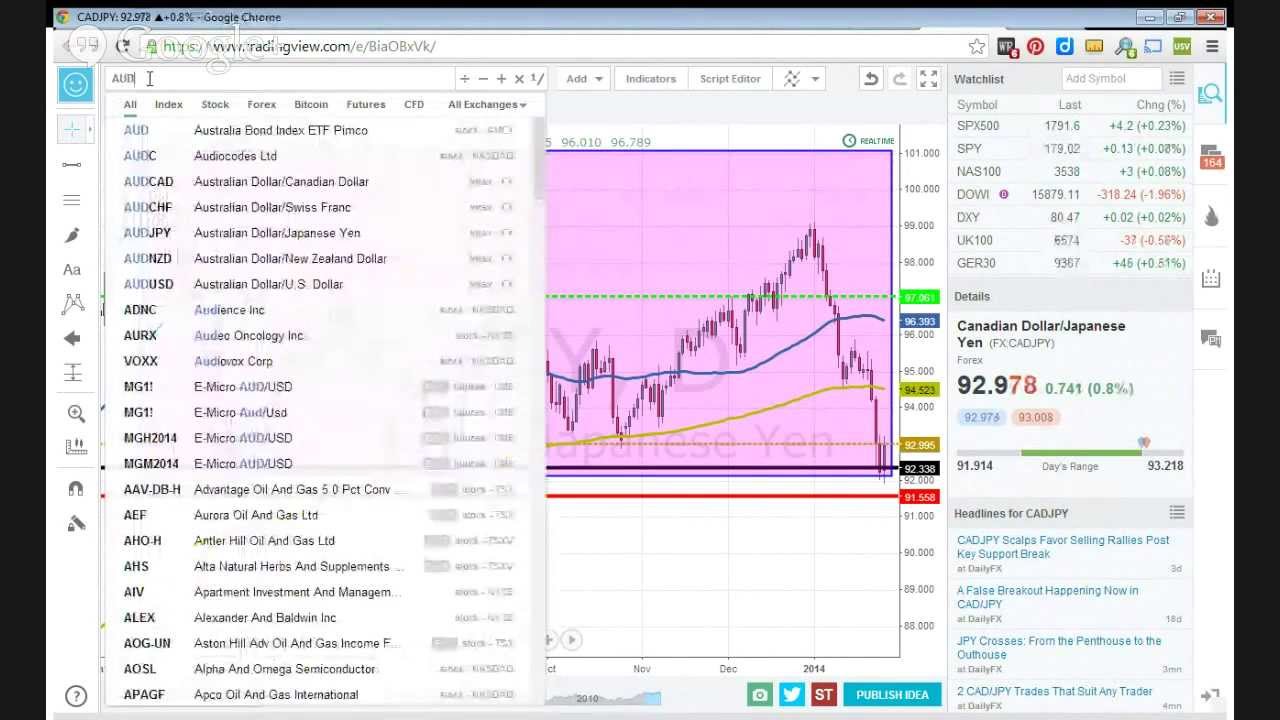The image size is (1280, 720).
Task: Click the Day's Range slider bar
Action: [1069, 453]
